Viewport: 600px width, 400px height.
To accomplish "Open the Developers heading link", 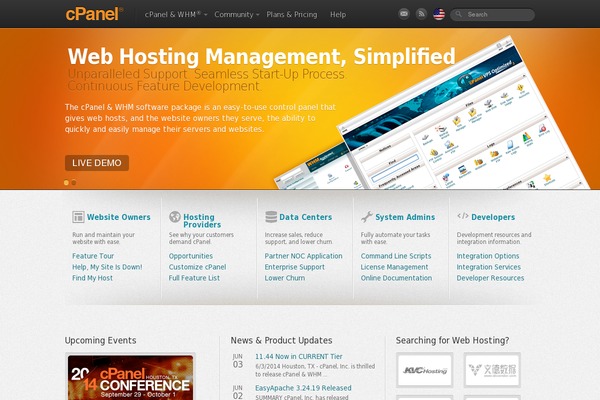I will [493, 217].
